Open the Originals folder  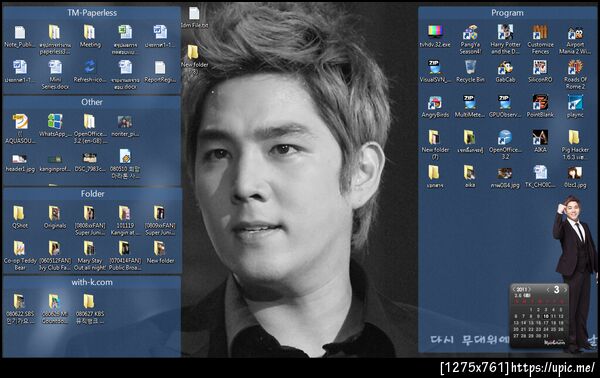pos(55,218)
